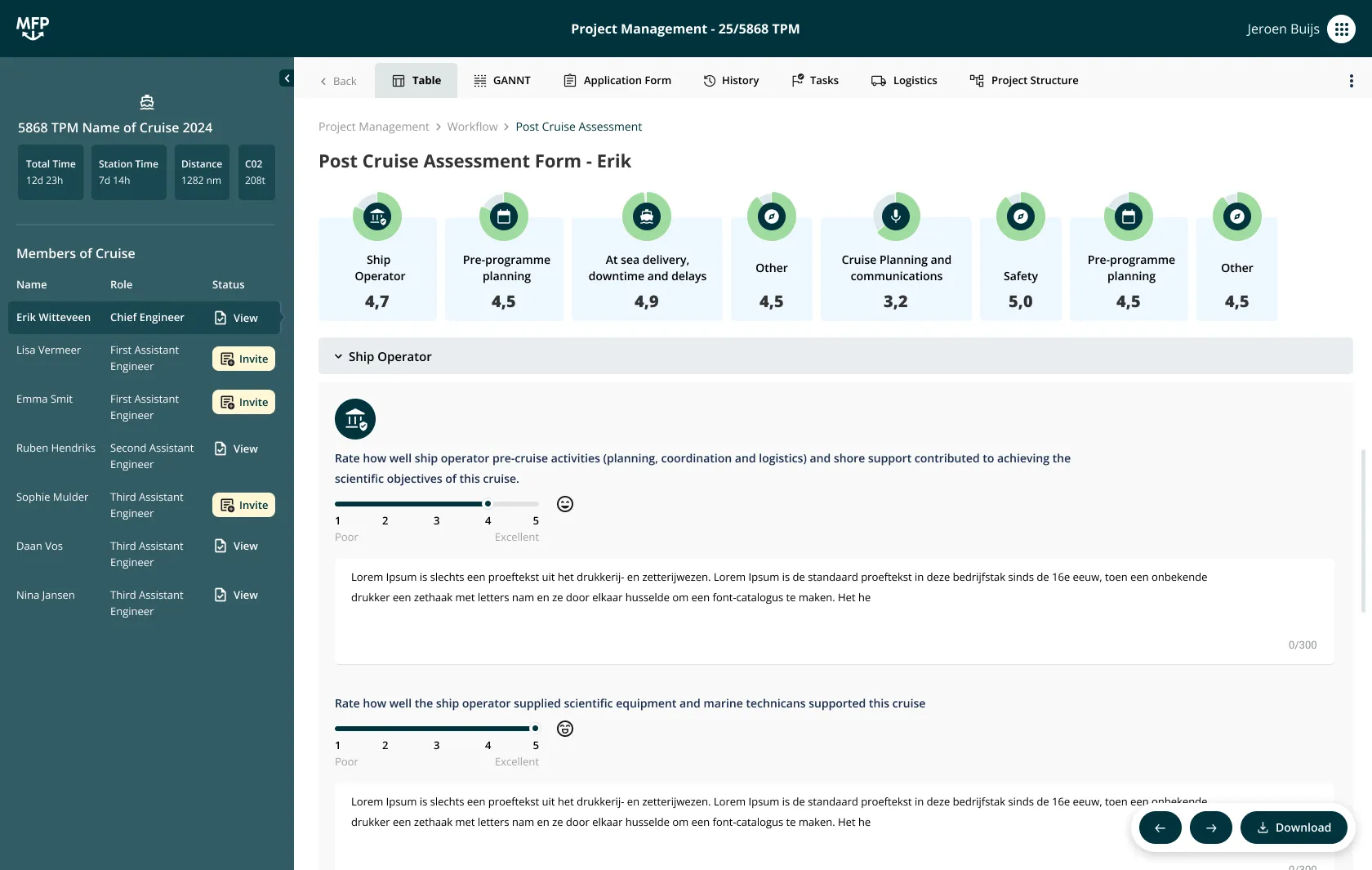The width and height of the screenshot is (1372, 870).
Task: Set pre-cruise activities rating slider to 2
Action: pyautogui.click(x=385, y=504)
